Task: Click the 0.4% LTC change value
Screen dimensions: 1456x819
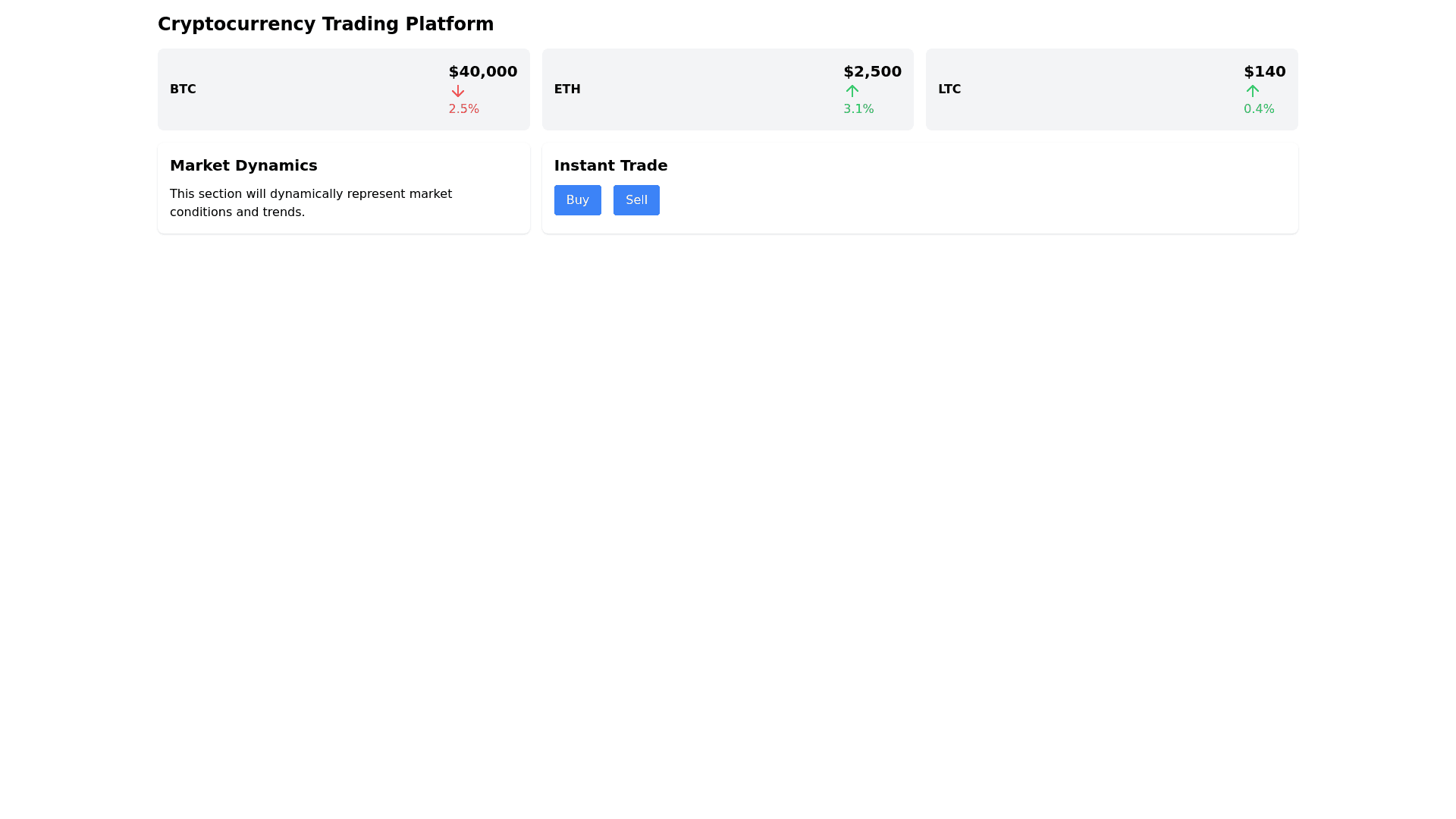Action: [x=1258, y=109]
